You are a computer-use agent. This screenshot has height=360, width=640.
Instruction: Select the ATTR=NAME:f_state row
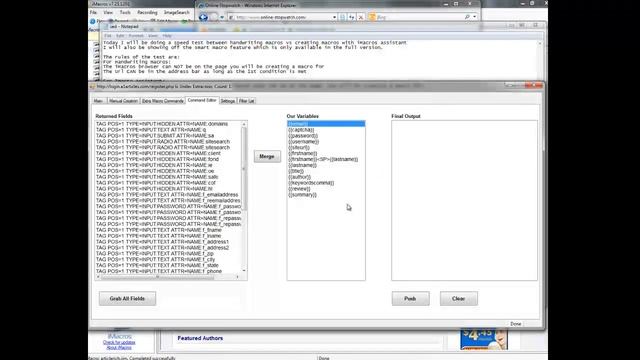[168, 265]
